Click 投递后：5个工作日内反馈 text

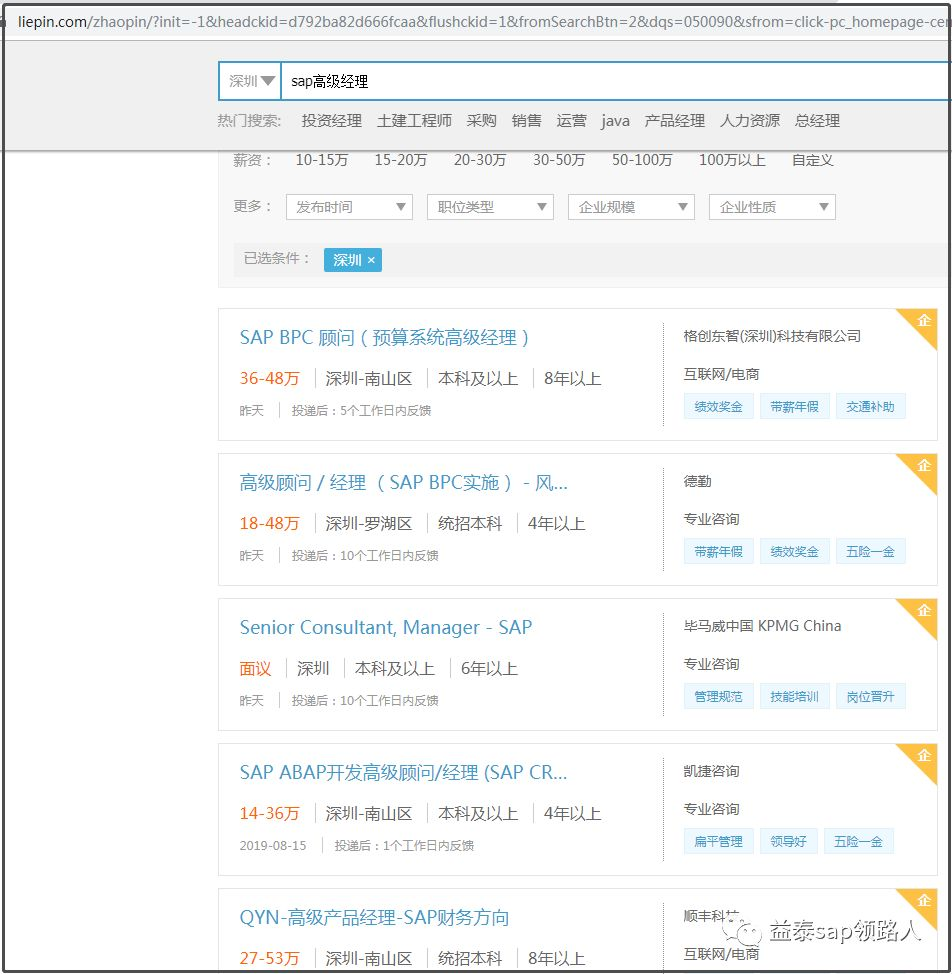click(361, 411)
